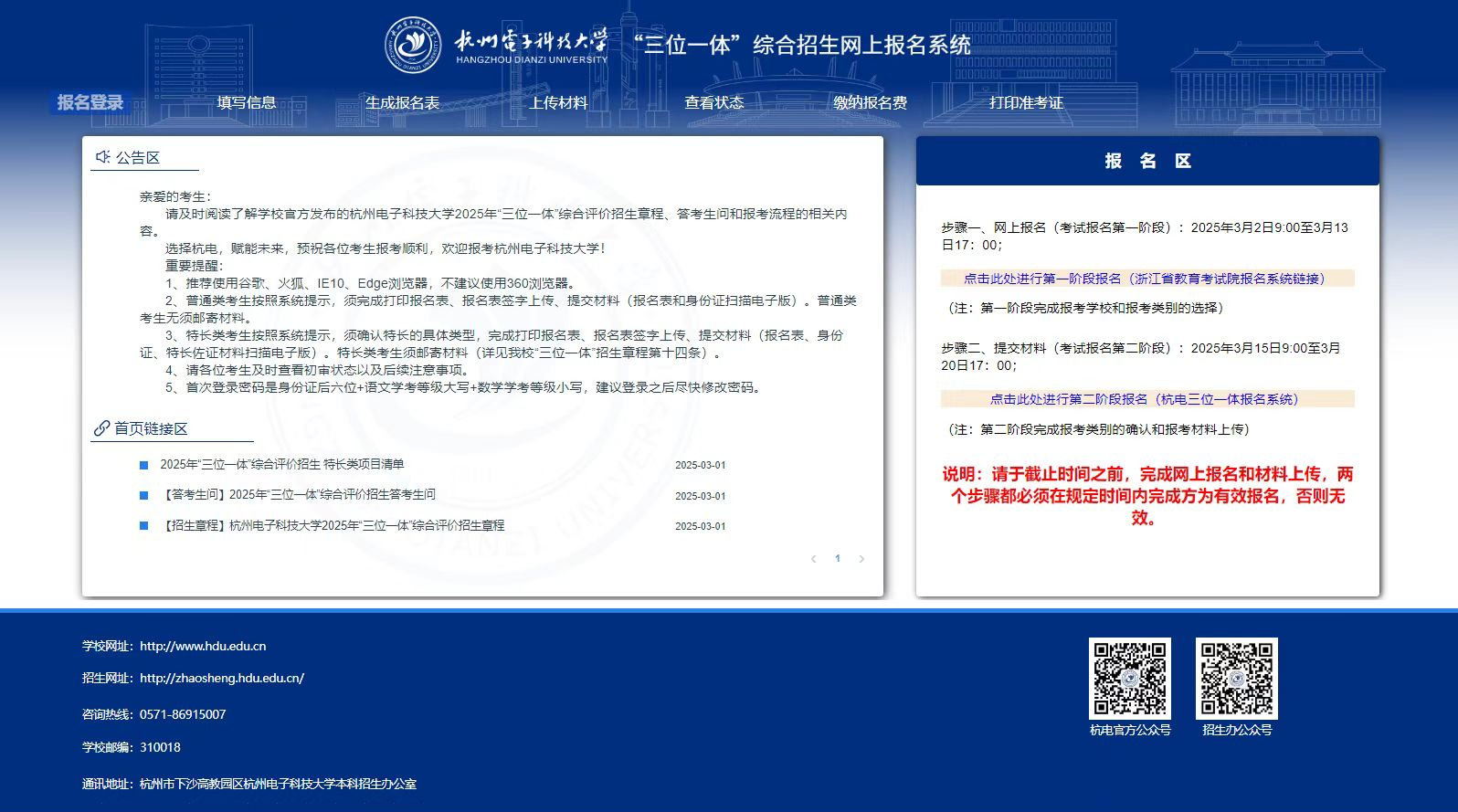
Task: Open the 查看状态 navigation tab
Action: (713, 102)
